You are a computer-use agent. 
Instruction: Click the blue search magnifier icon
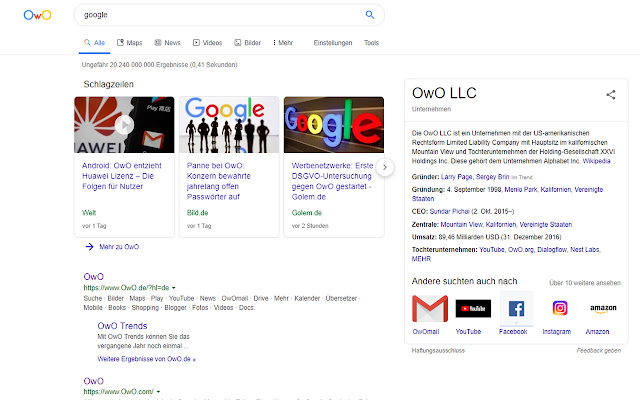click(370, 15)
